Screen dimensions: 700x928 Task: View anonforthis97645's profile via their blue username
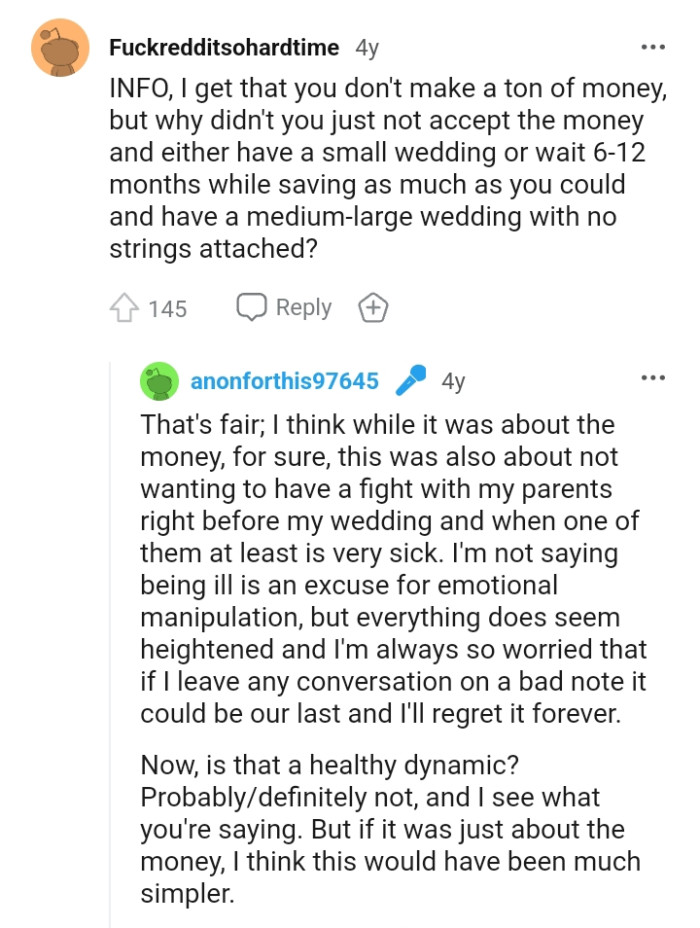pyautogui.click(x=283, y=380)
